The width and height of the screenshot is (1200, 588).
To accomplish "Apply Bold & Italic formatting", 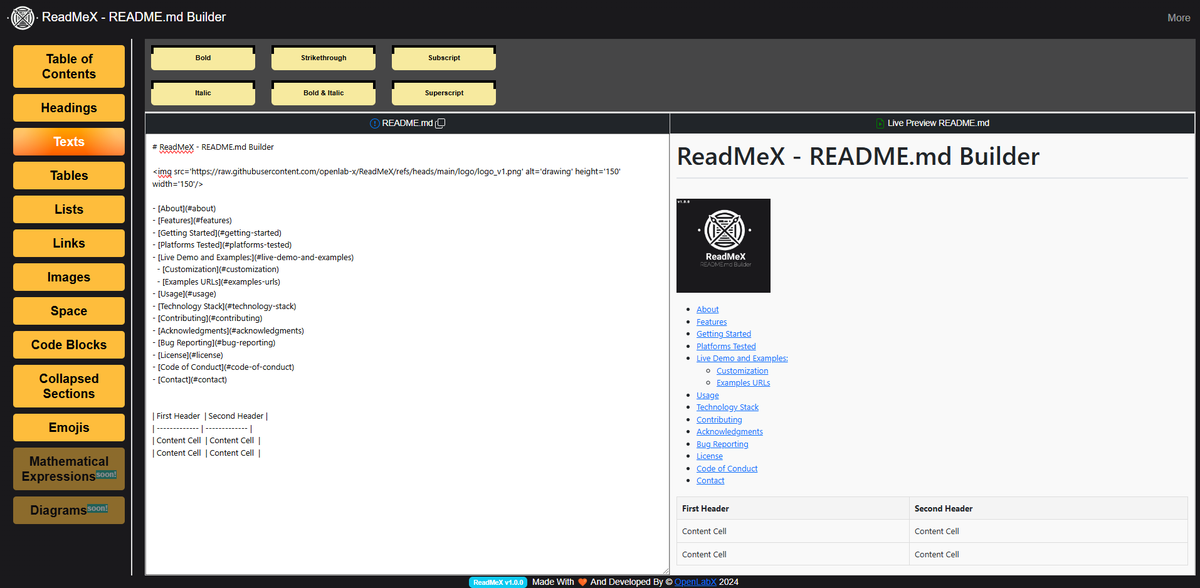I will coord(322,93).
